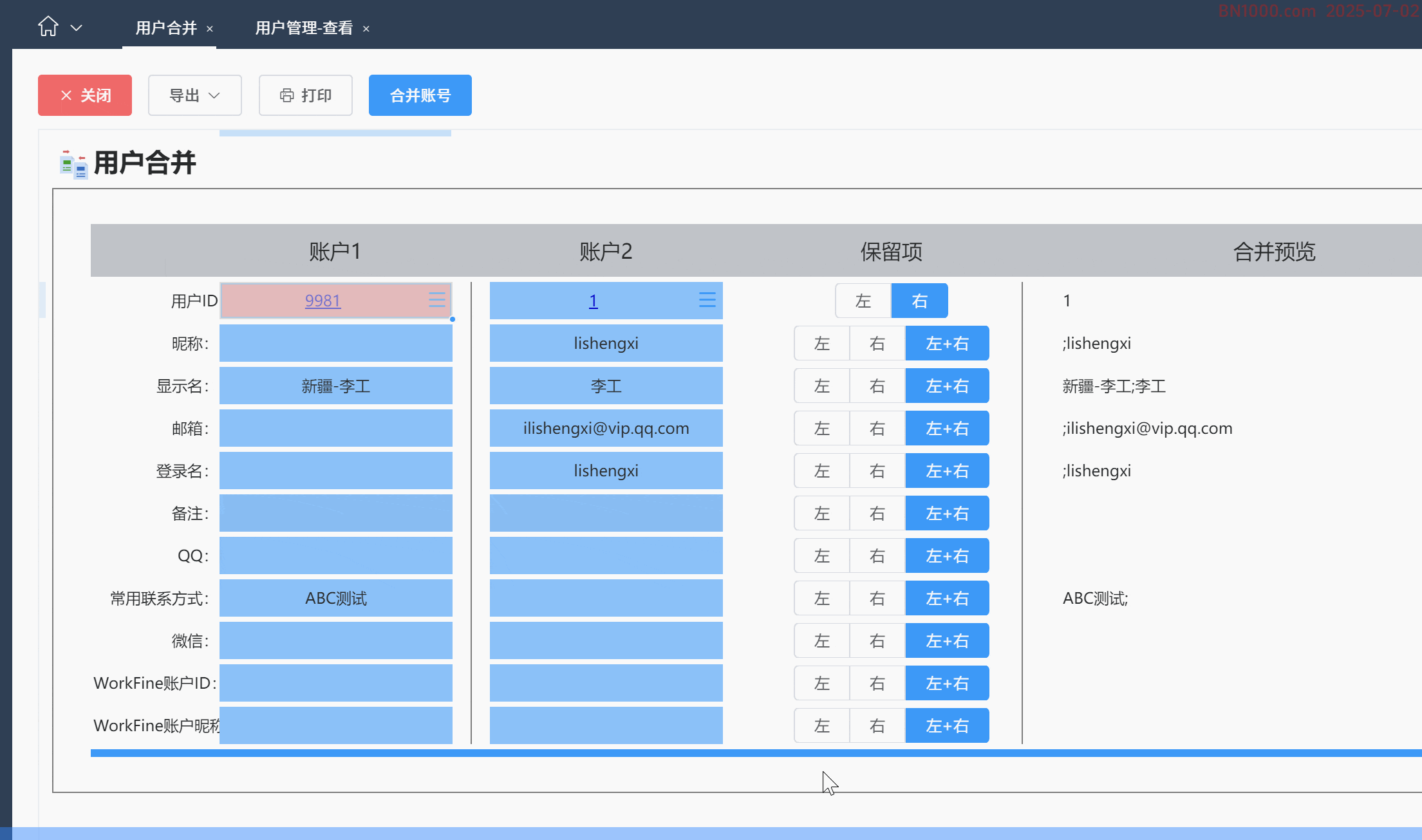Open user ID link 1 in 账户2
1422x840 pixels.
[594, 301]
